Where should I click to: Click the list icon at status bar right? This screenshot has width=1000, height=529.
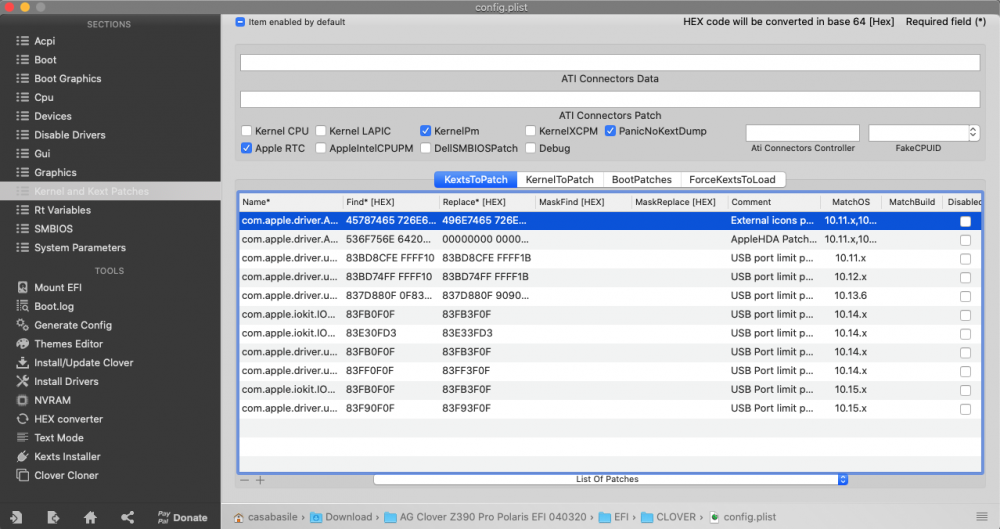pos(982,517)
